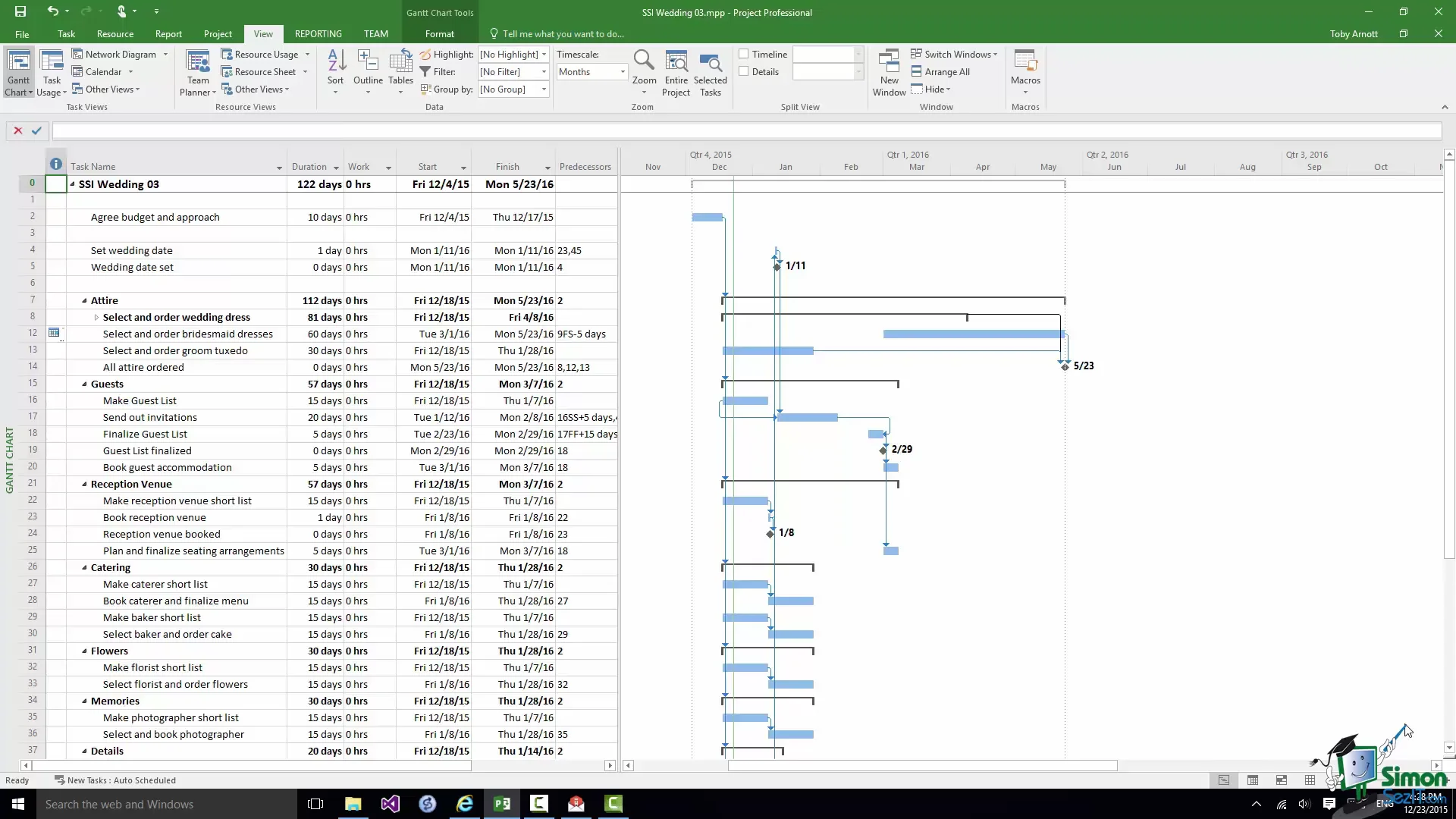Collapse the Attire summary task
Screen dimensions: 1456x819
[84, 301]
